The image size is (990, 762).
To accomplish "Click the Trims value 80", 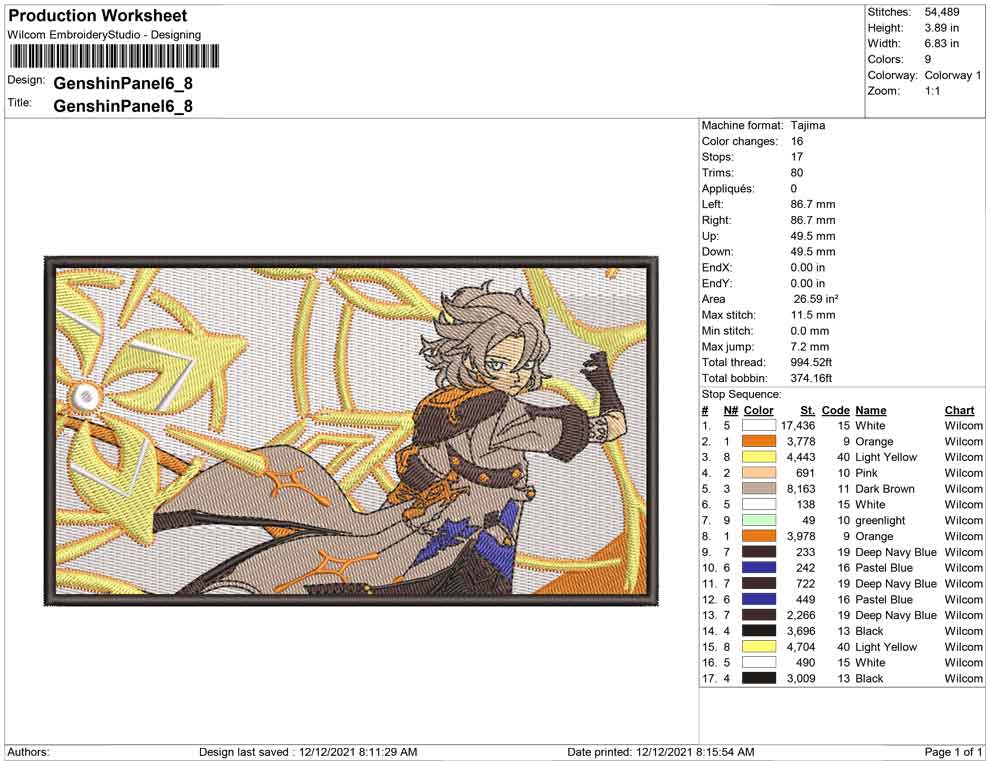I will [797, 173].
